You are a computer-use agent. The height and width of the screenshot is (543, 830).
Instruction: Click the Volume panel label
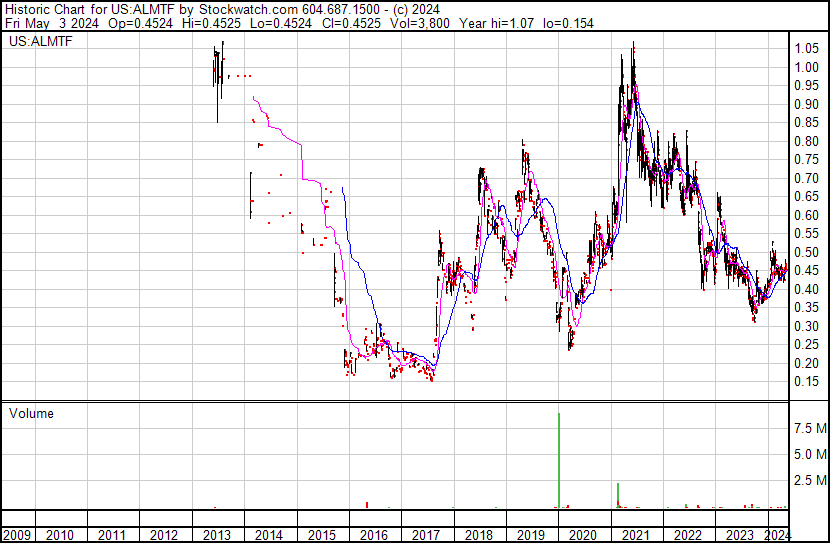coord(31,413)
